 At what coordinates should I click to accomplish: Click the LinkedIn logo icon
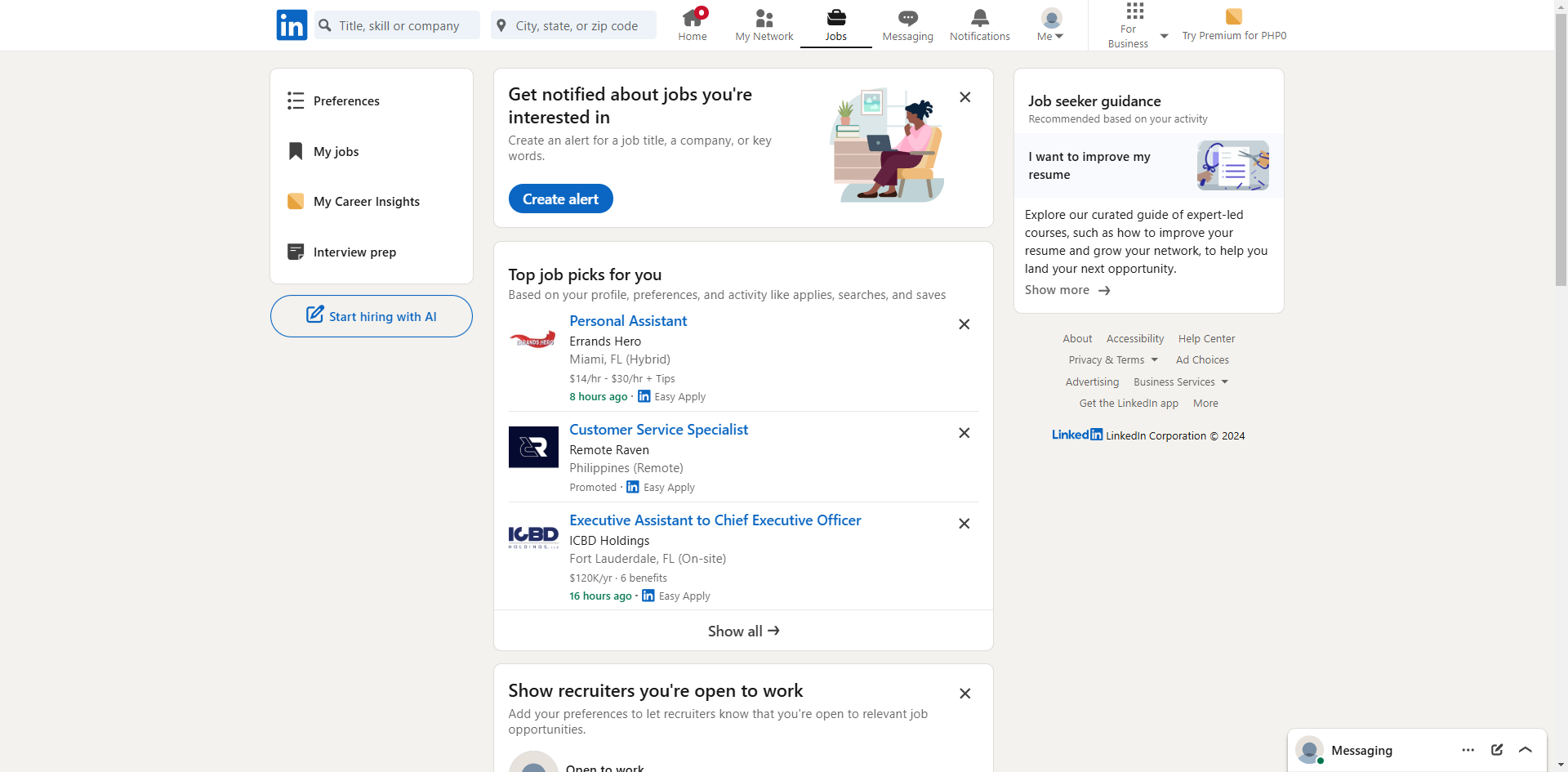coord(292,25)
